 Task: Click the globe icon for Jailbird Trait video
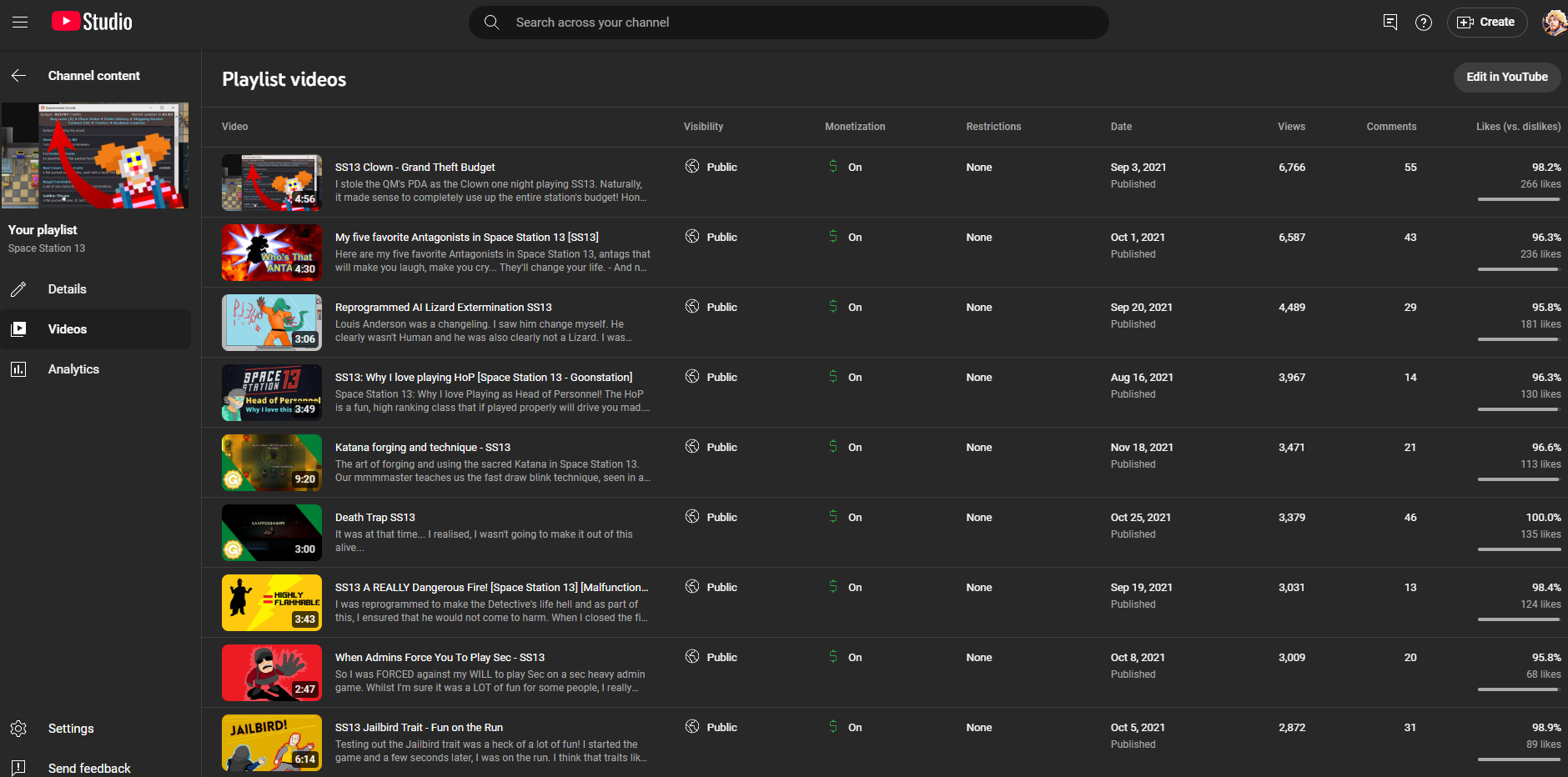click(692, 726)
